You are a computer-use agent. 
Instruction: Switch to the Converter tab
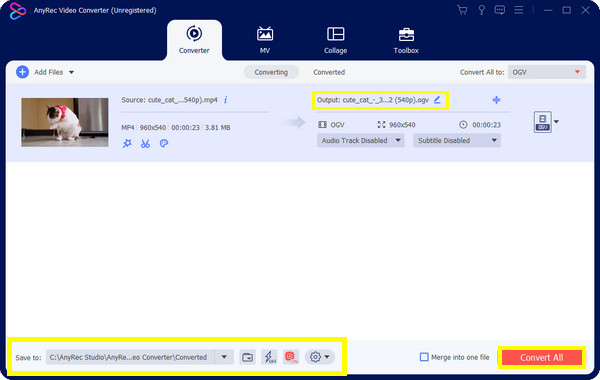pos(194,40)
